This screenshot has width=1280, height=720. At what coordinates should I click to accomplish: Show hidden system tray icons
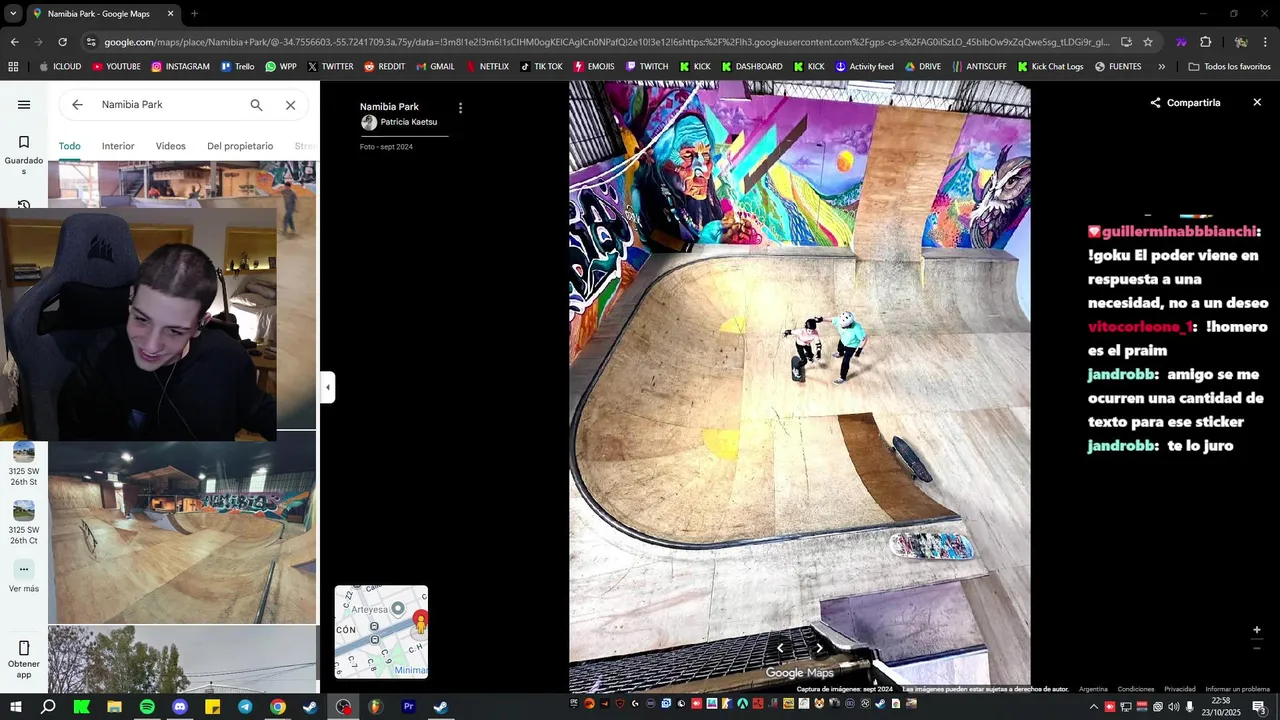[1093, 707]
